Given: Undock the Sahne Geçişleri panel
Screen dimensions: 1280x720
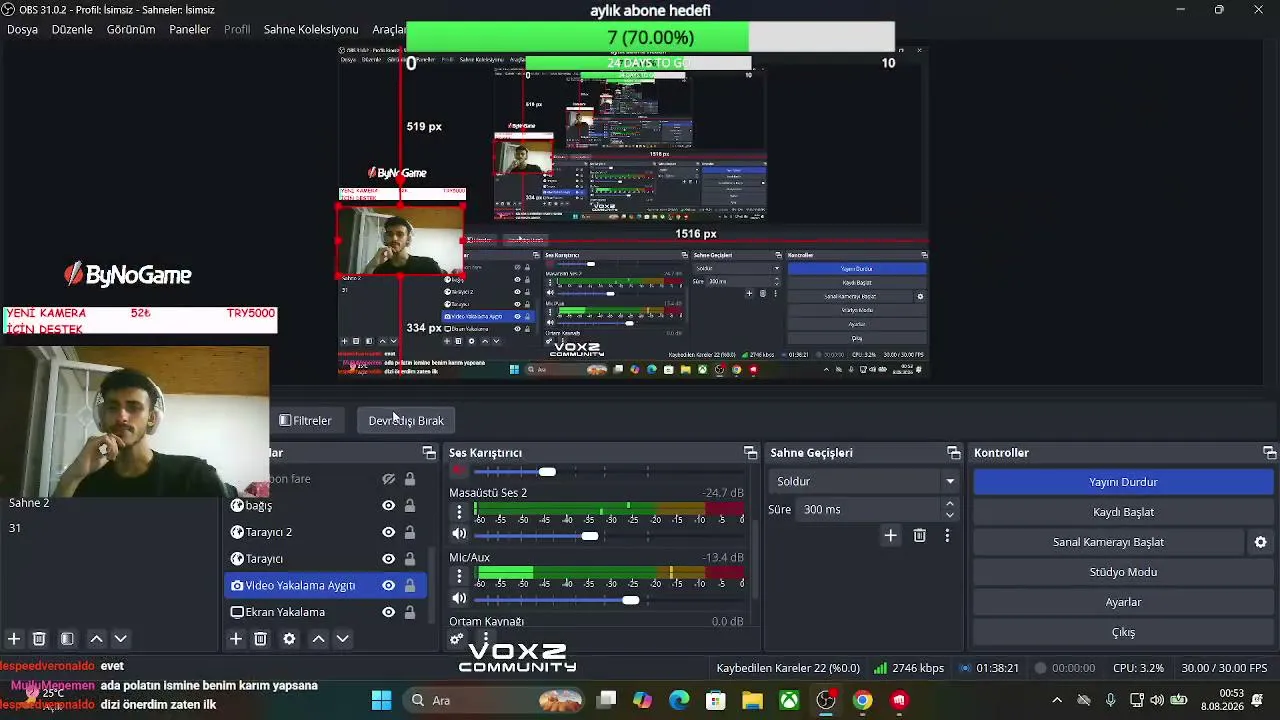Looking at the screenshot, I should coord(954,453).
